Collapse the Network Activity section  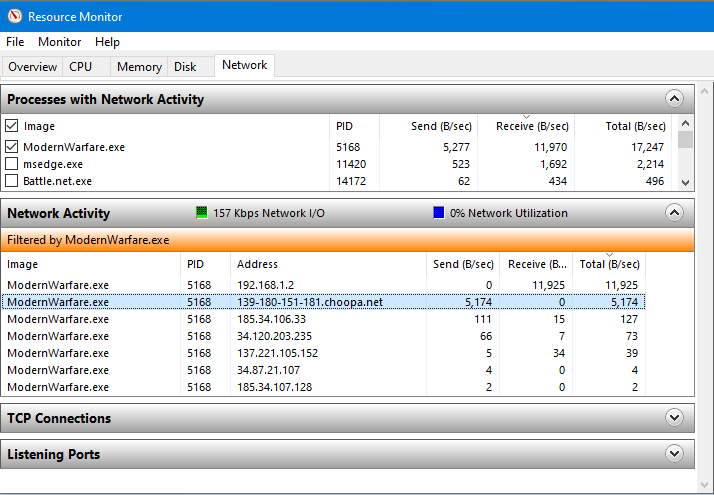pos(674,212)
